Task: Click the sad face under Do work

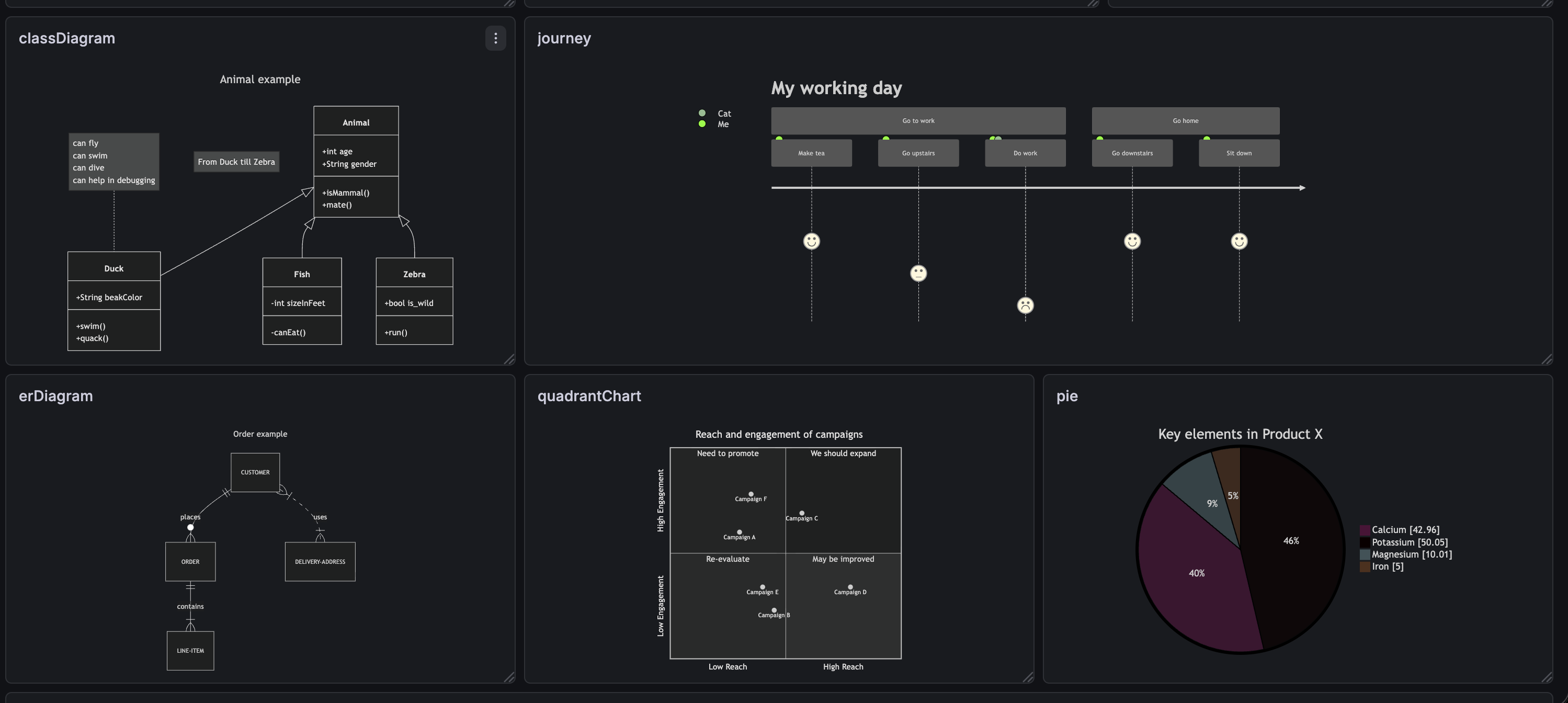Action: pos(1025,305)
